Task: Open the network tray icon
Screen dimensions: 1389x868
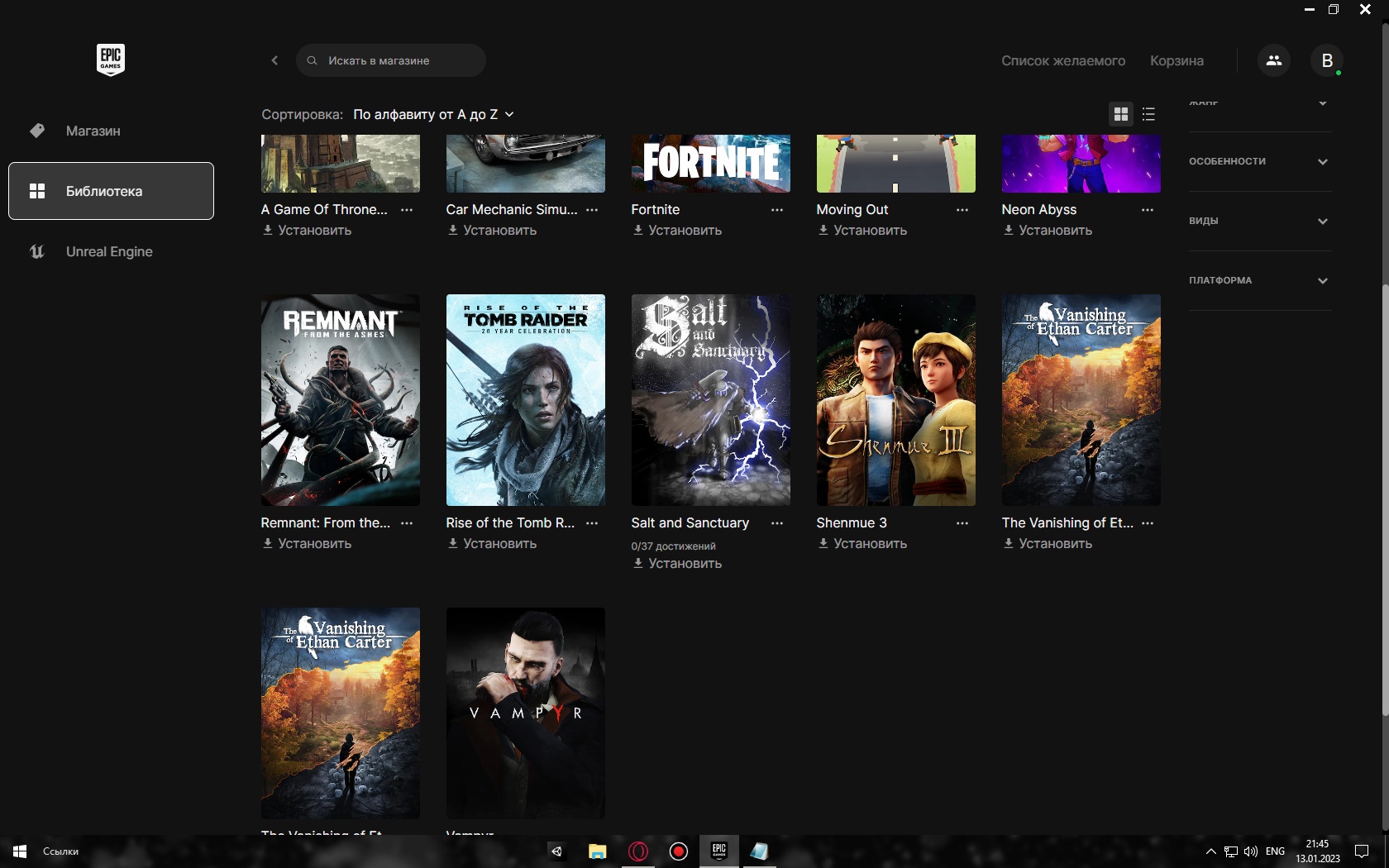Action: click(1231, 851)
